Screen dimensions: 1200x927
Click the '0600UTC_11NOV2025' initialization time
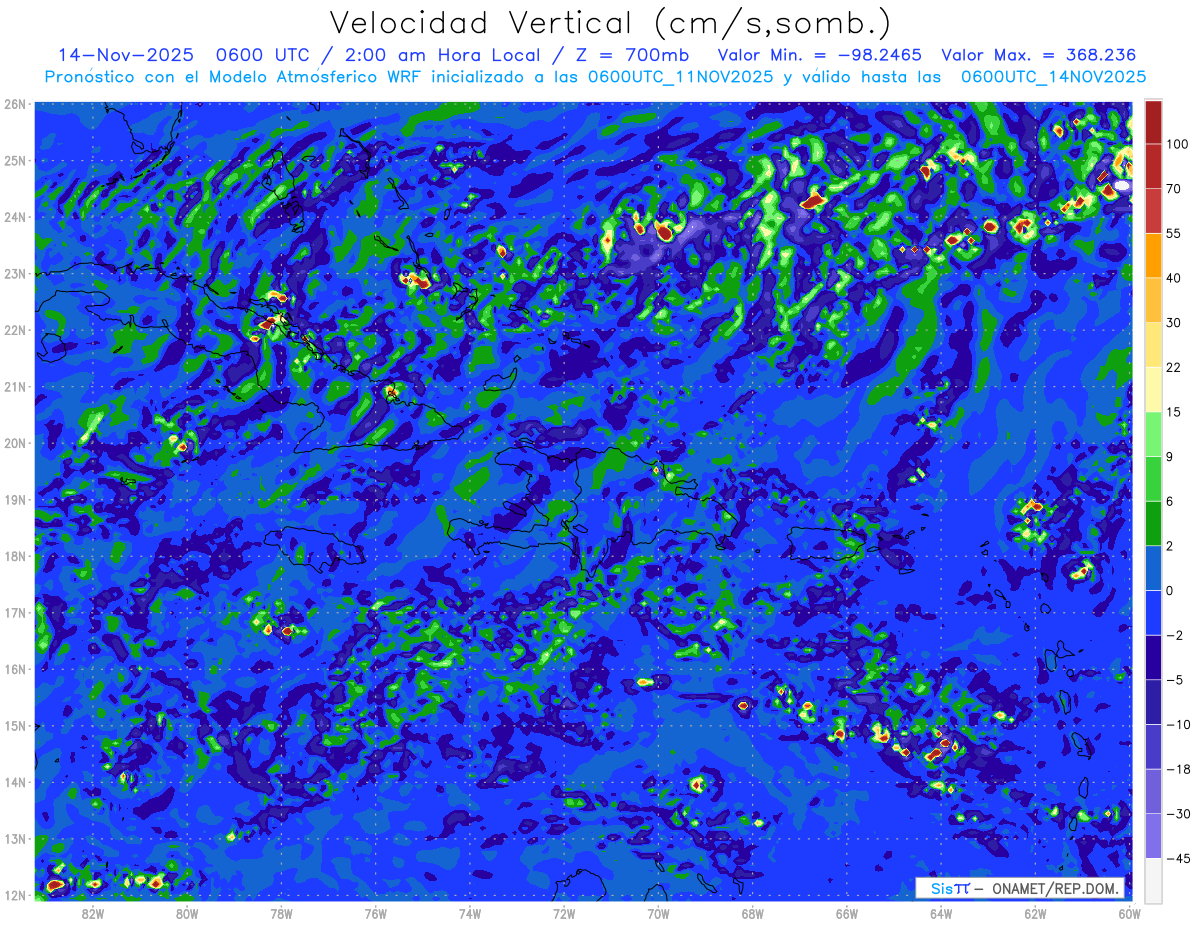click(x=681, y=77)
